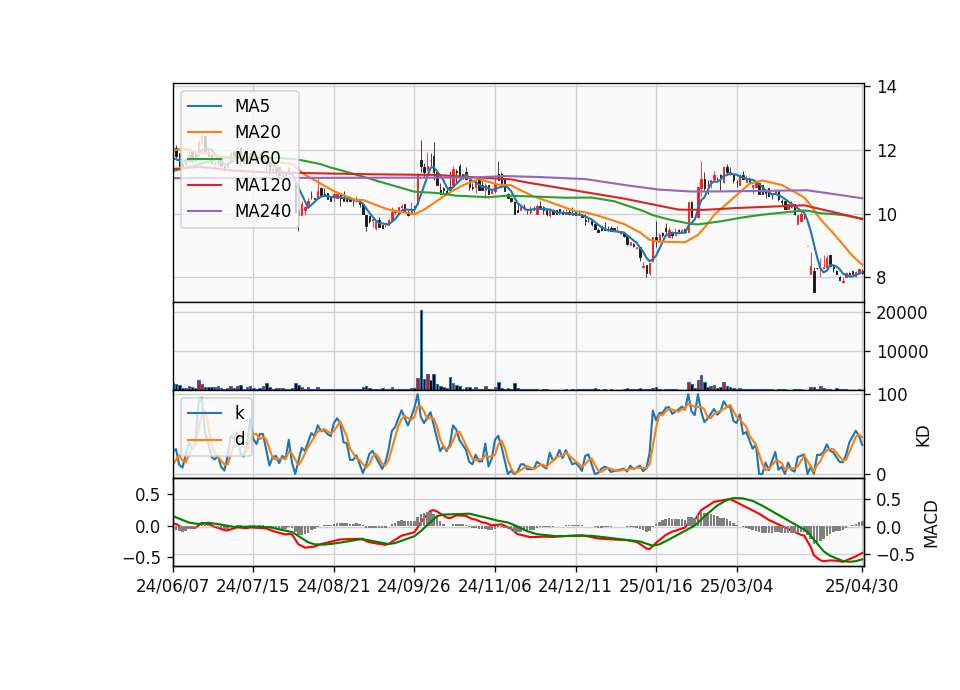Click the d legend label in KD panel
Image resolution: width=960 pixels, height=690 pixels.
tap(240, 439)
